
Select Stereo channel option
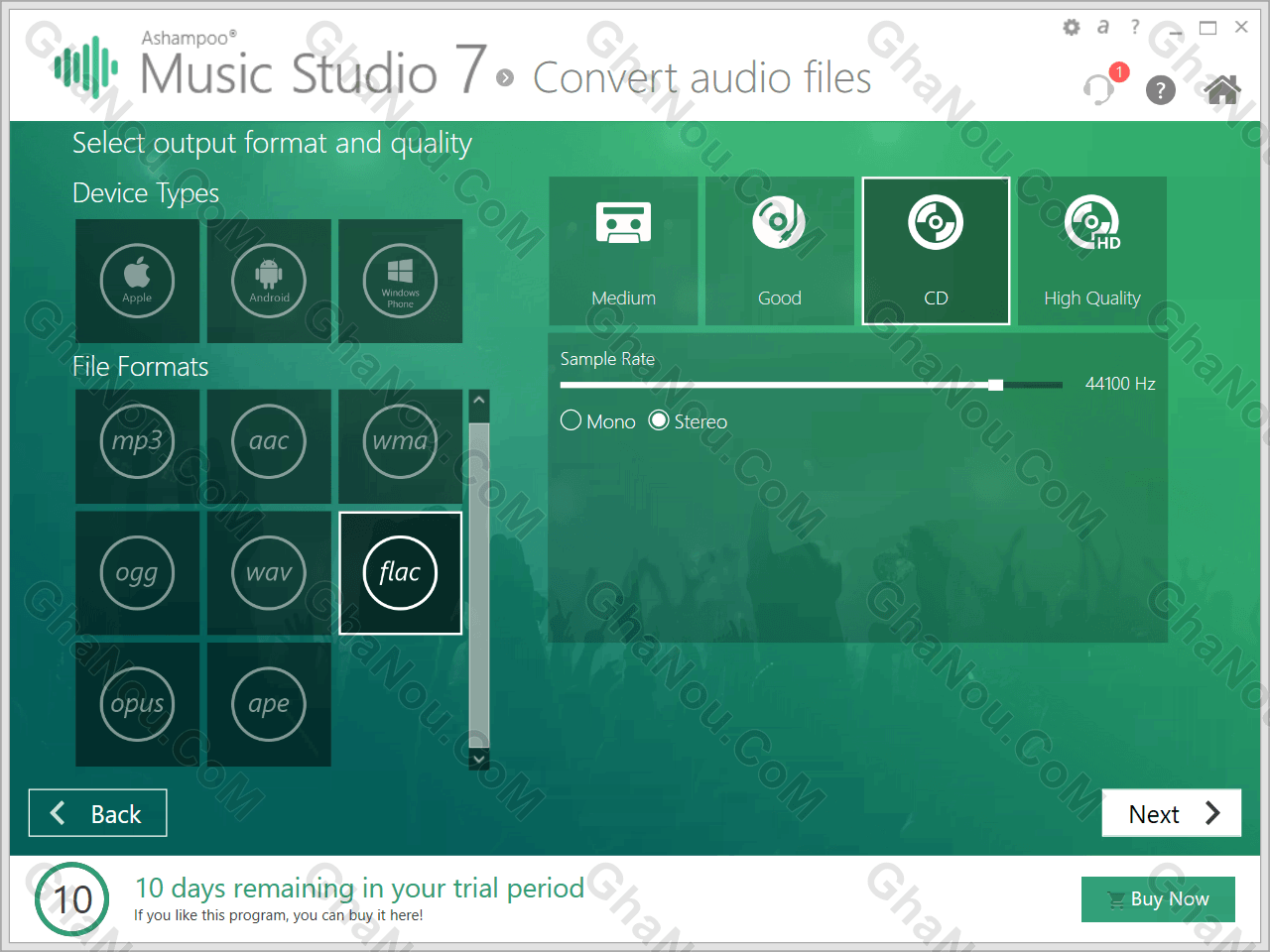click(x=689, y=421)
